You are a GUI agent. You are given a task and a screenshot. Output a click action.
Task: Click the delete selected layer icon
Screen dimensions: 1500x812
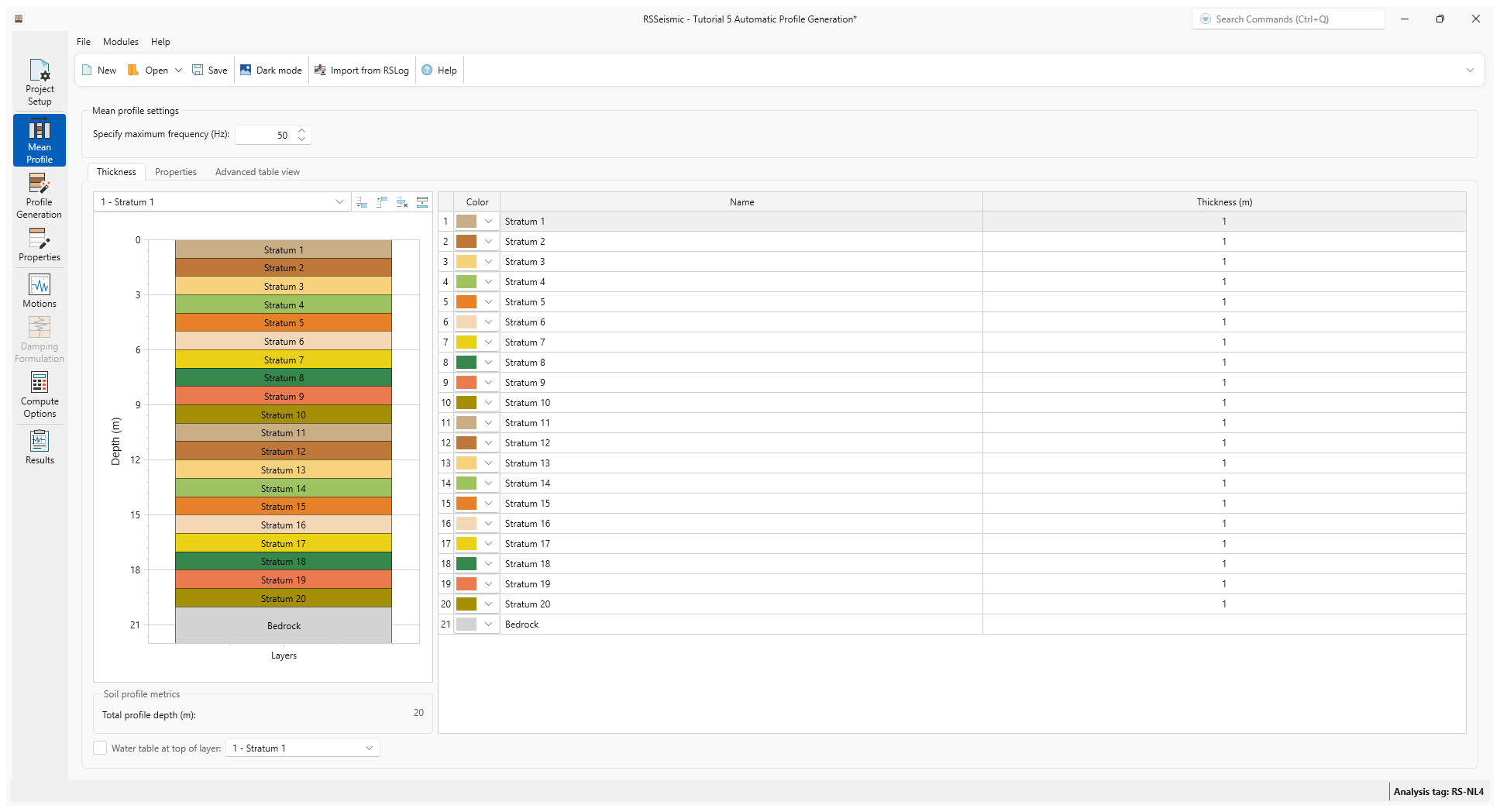point(402,202)
